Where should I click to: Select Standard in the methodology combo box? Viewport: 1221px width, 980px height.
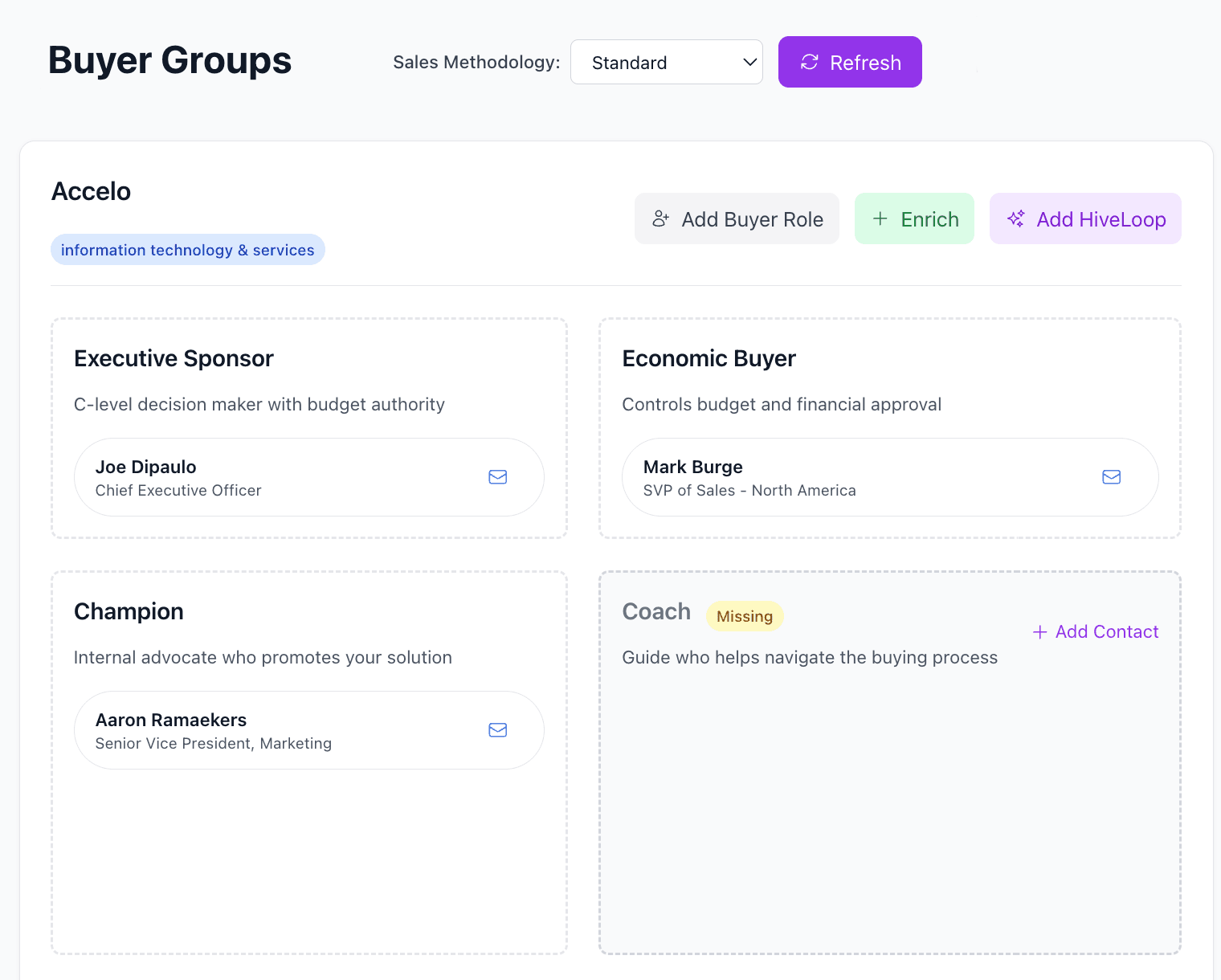tap(666, 62)
